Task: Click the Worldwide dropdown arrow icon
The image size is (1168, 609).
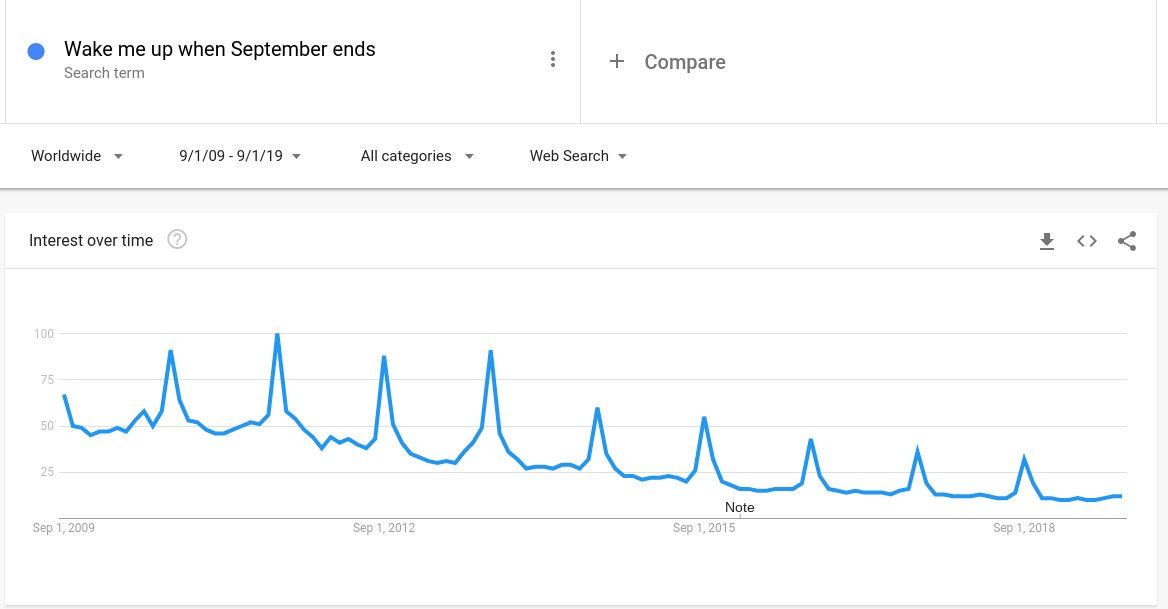Action: point(118,156)
